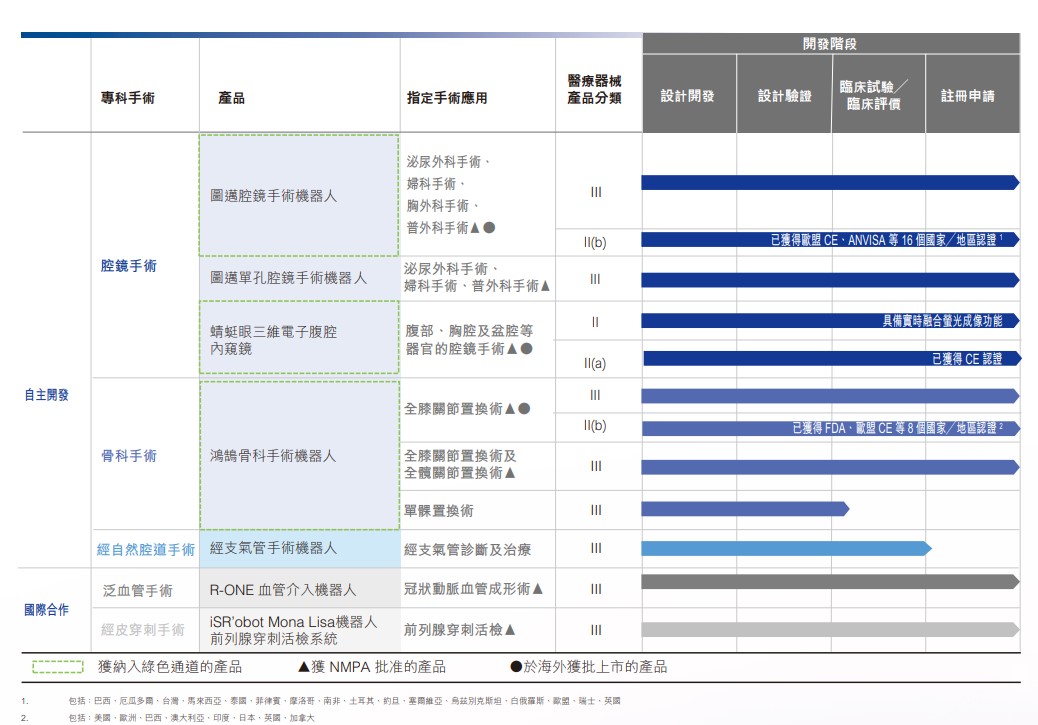The height and width of the screenshot is (725, 1038).
Task: Select the bar label '已獲得 FDA、歐盟 CE 等 8 個國家/地區認證'
Action: [x=898, y=428]
